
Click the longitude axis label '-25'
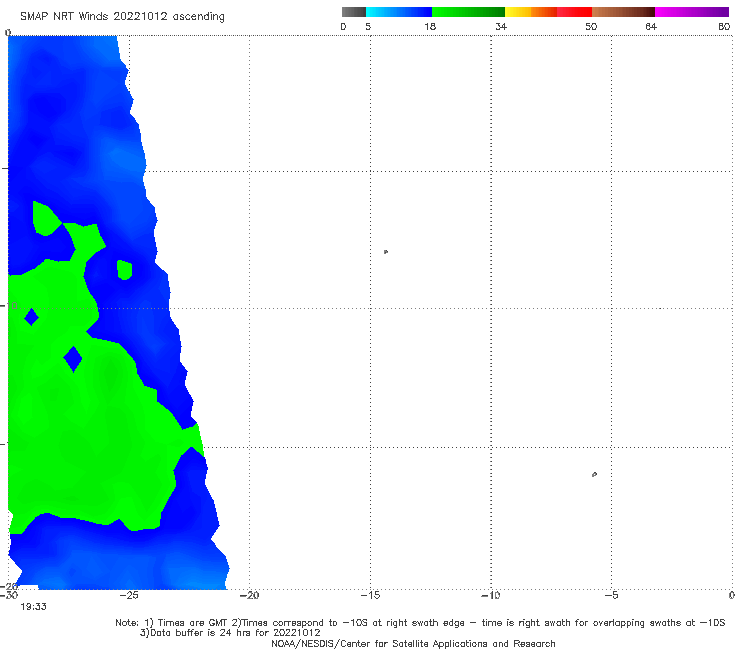(129, 595)
